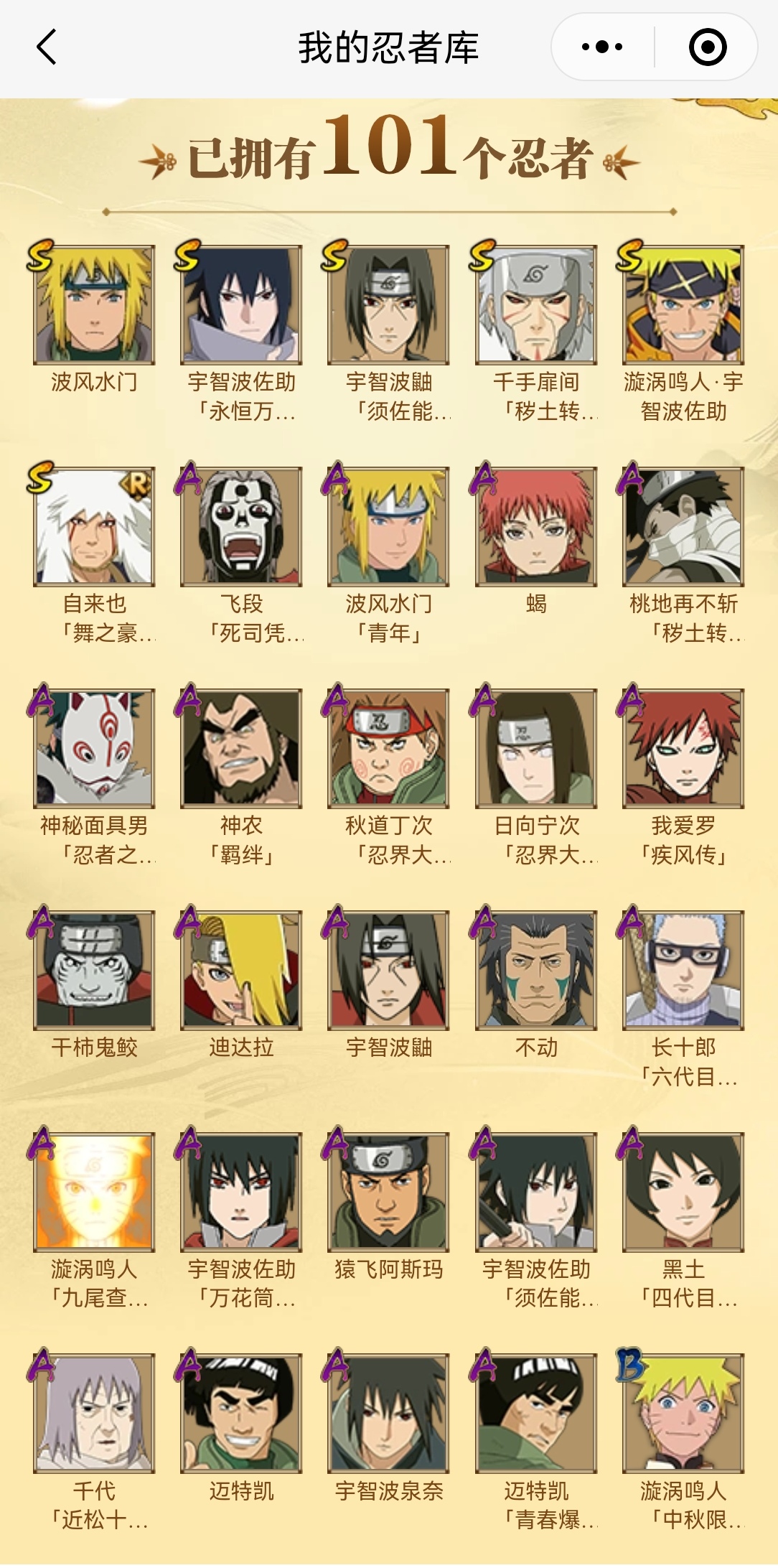Tap the mini program close target icon

708,47
